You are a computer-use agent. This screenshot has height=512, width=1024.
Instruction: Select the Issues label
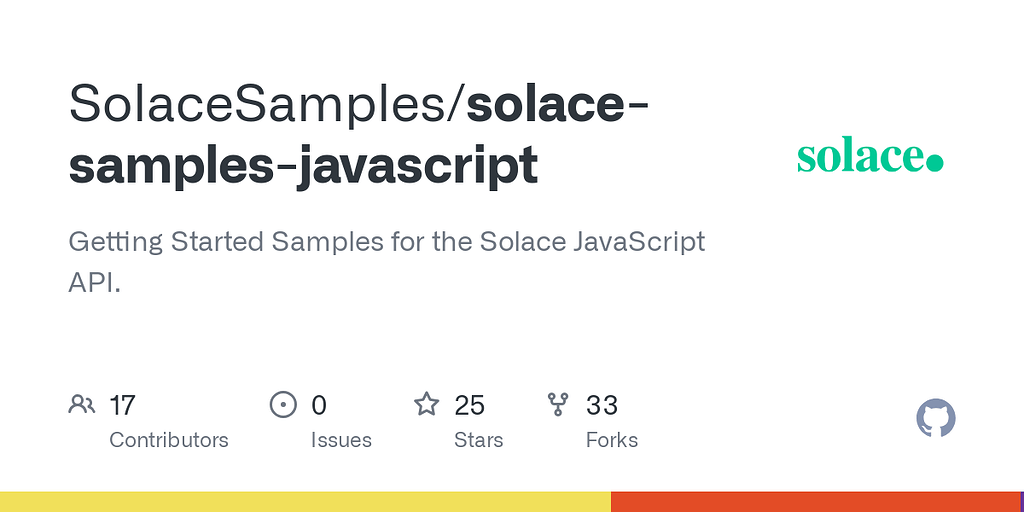[341, 440]
